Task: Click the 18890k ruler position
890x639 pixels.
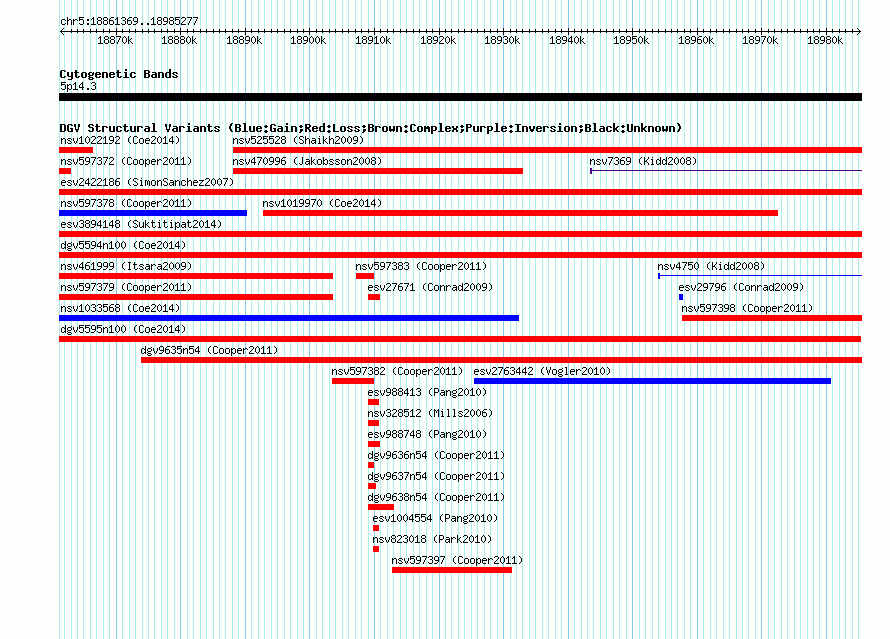Action: [x=244, y=40]
